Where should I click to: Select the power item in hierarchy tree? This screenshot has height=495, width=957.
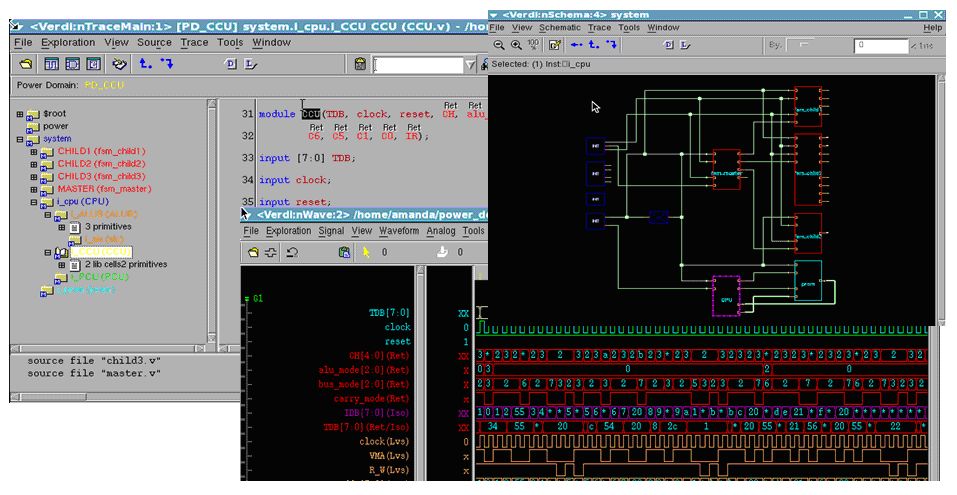tap(55, 126)
